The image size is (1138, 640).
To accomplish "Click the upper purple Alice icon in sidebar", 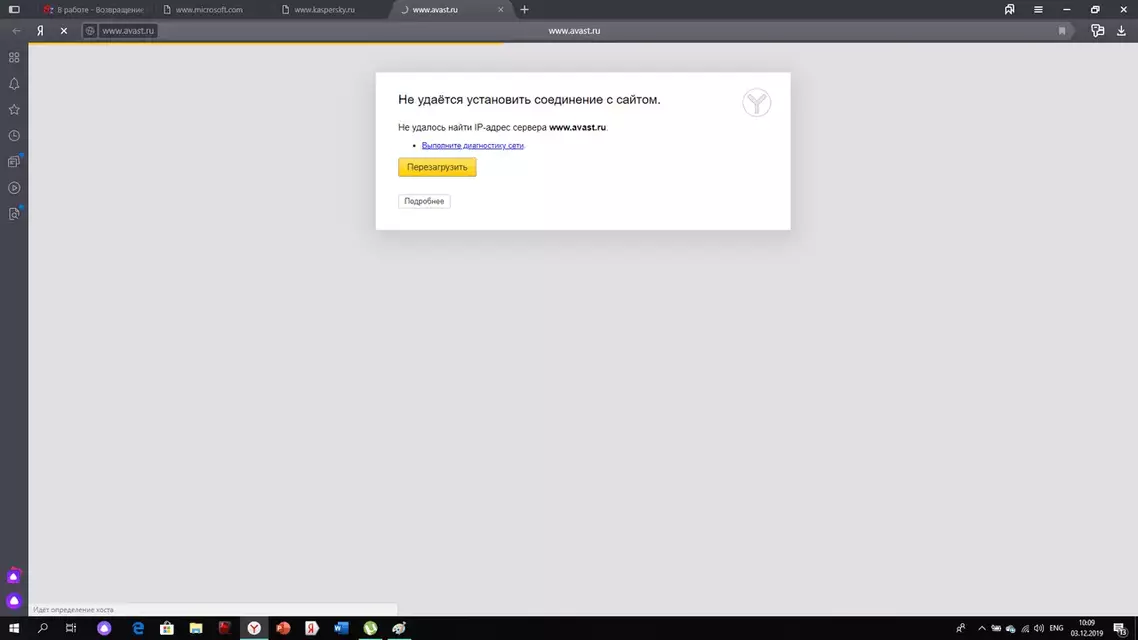I will tap(14, 576).
